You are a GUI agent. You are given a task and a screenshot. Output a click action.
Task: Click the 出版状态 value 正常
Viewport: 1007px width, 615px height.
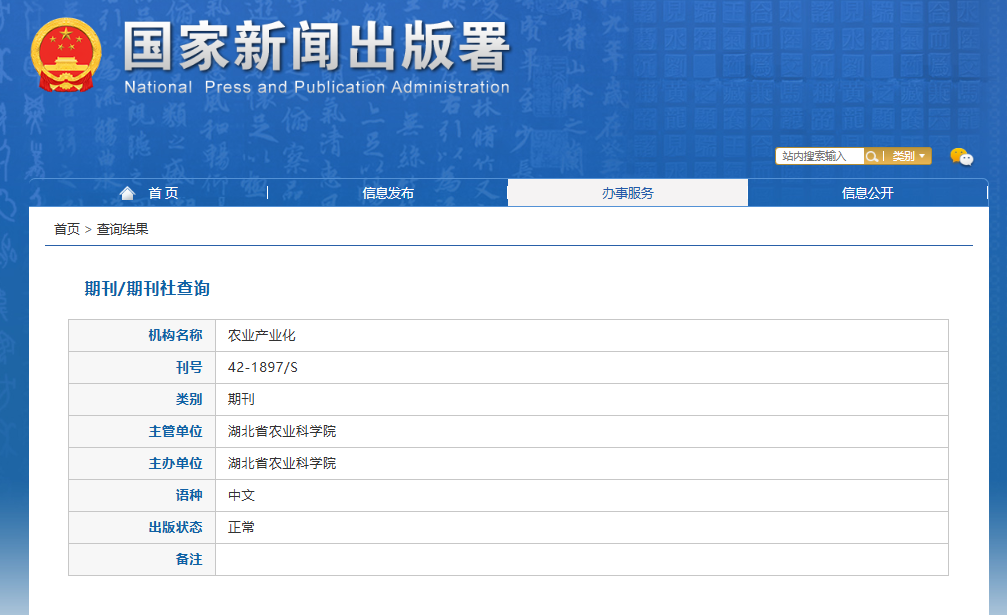242,527
